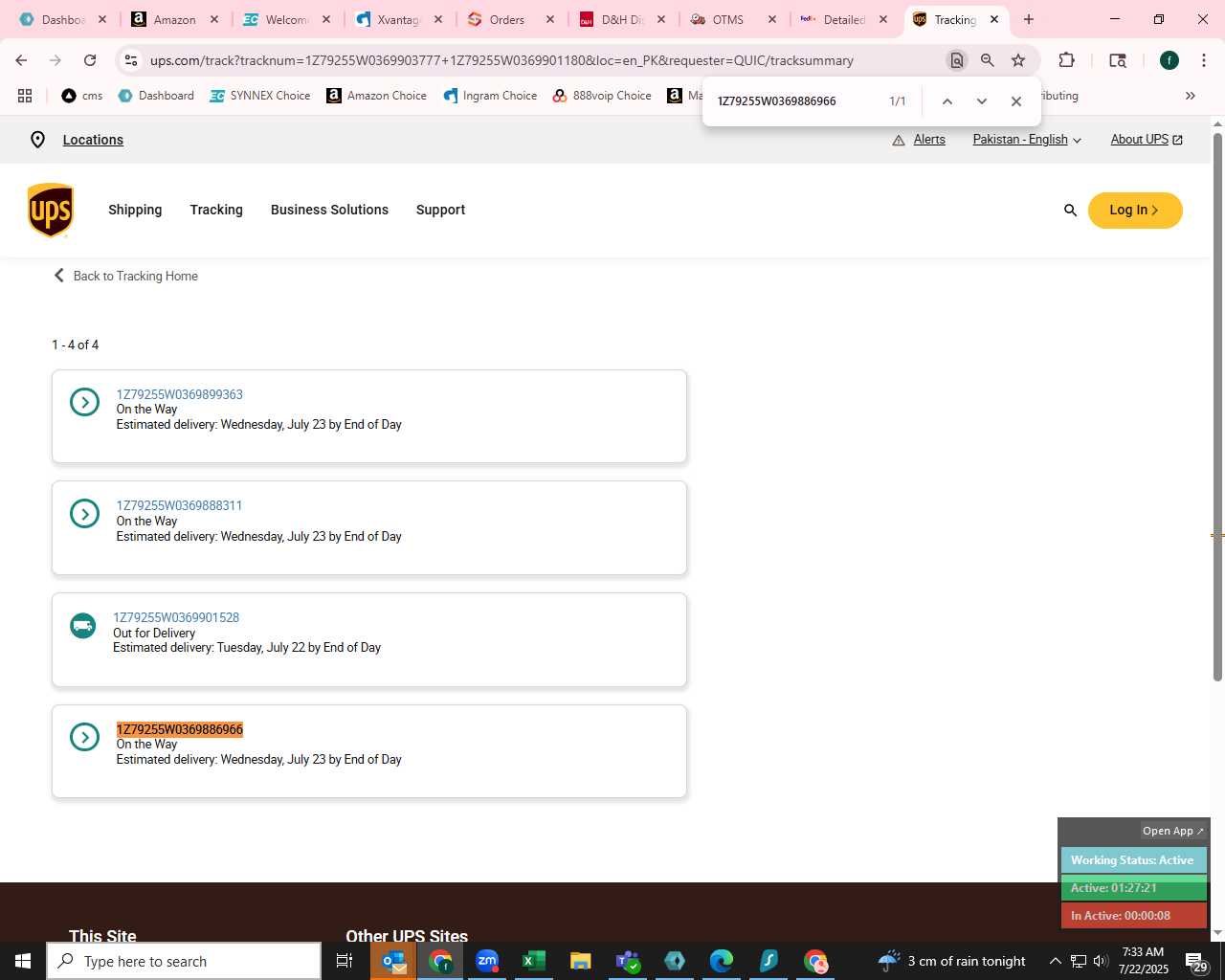Viewport: 1225px width, 980px height.
Task: View site information icon in address bar
Action: [x=131, y=60]
